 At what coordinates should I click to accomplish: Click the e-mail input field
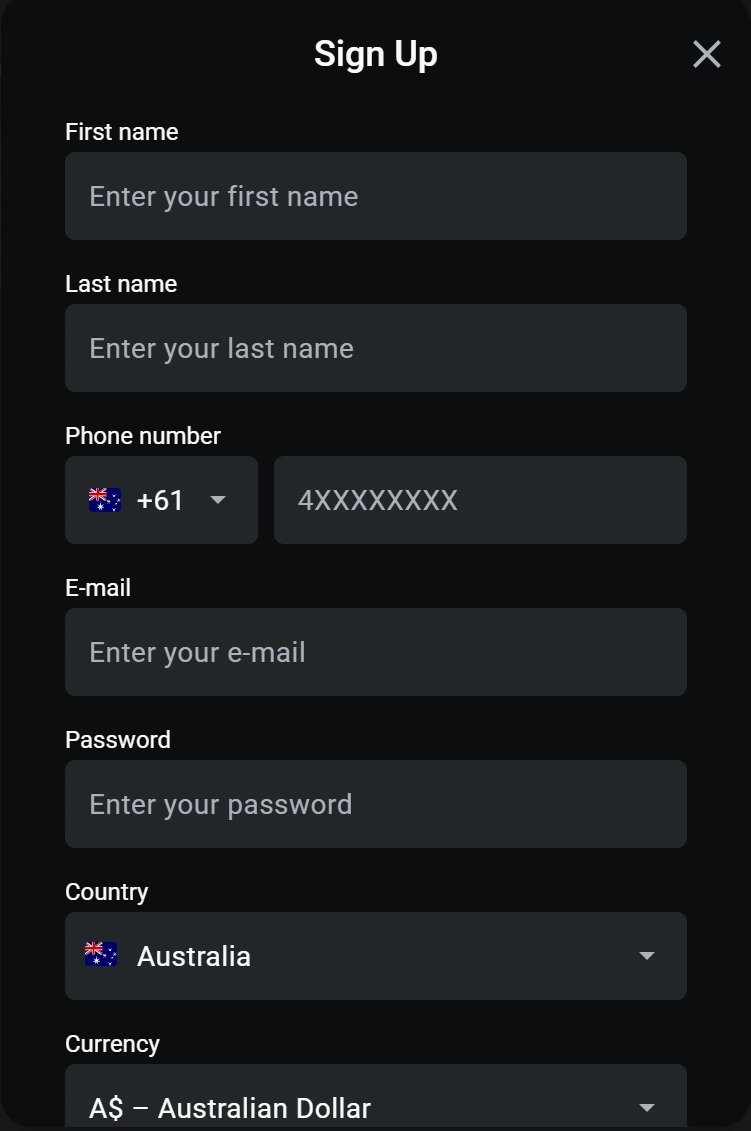[376, 652]
